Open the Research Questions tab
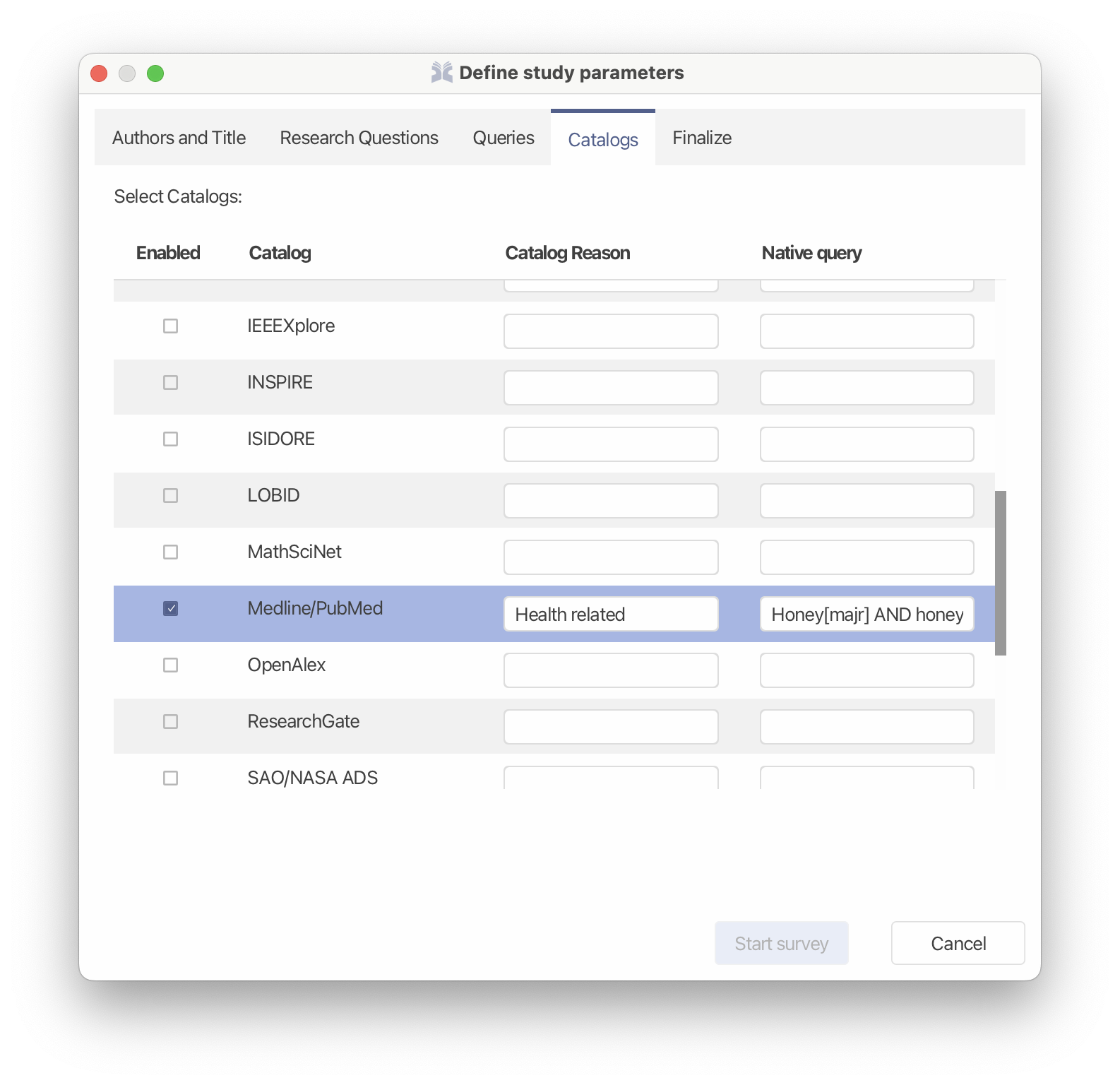 click(x=359, y=138)
